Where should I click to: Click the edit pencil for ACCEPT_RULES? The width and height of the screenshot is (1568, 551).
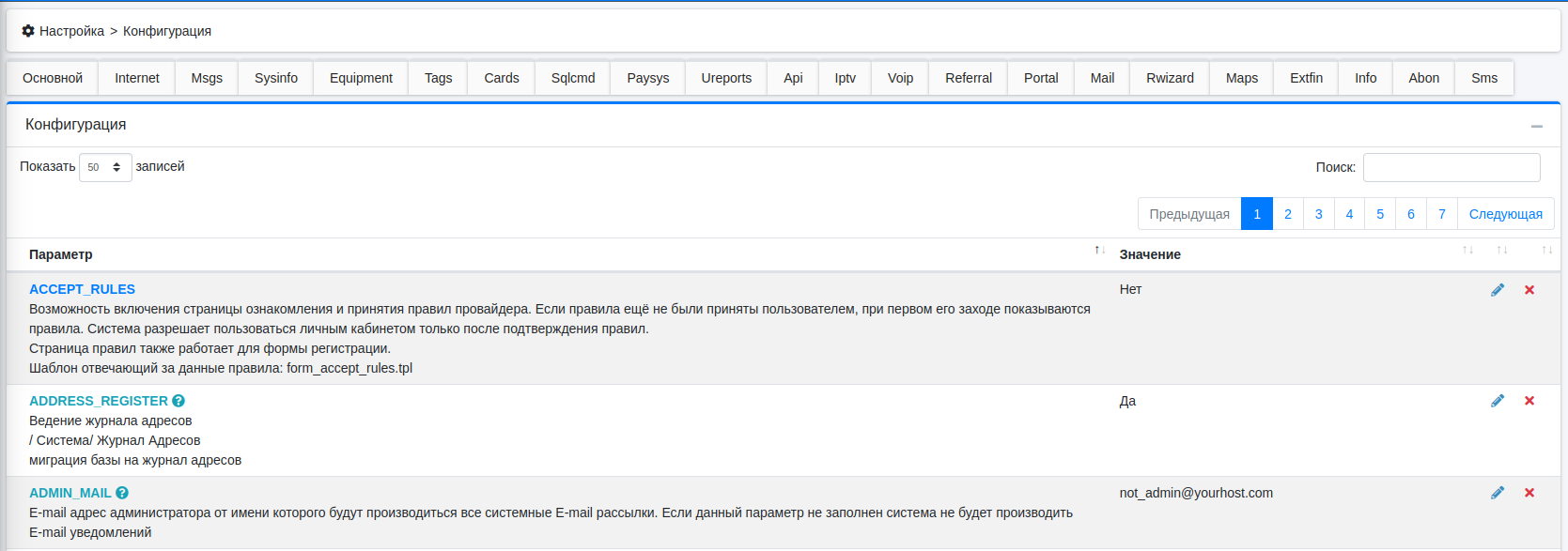pos(1498,290)
